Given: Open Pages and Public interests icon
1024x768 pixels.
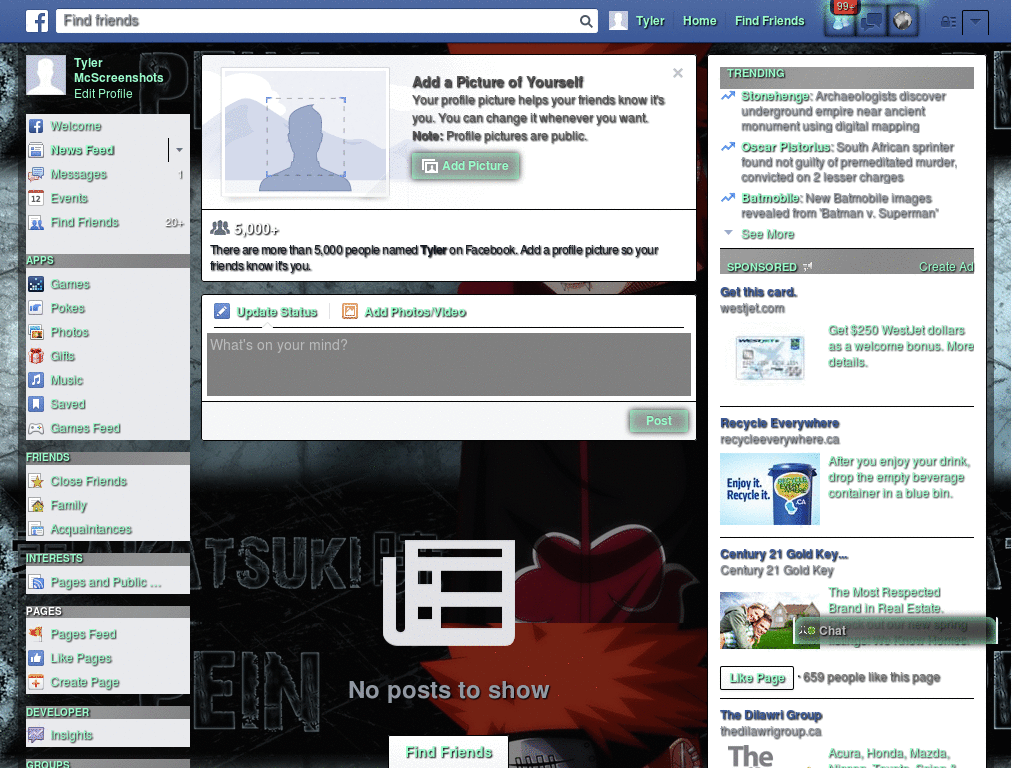Looking at the screenshot, I should pyautogui.click(x=36, y=583).
